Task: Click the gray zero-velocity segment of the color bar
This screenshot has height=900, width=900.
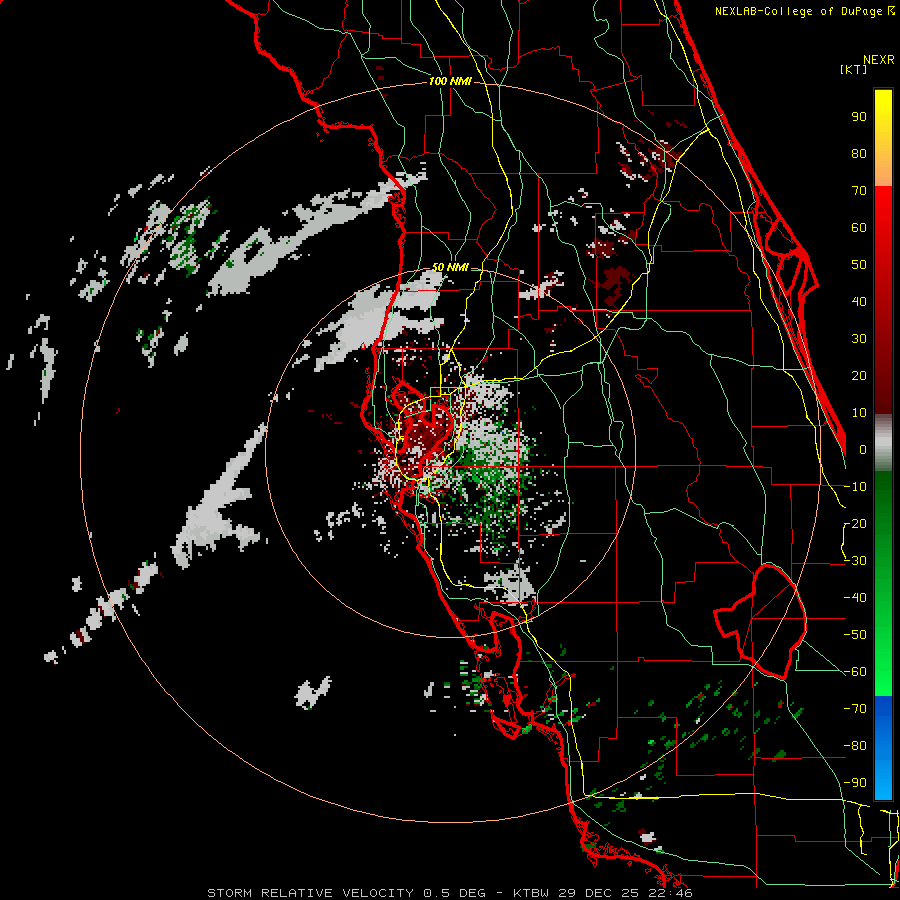Action: tap(883, 443)
